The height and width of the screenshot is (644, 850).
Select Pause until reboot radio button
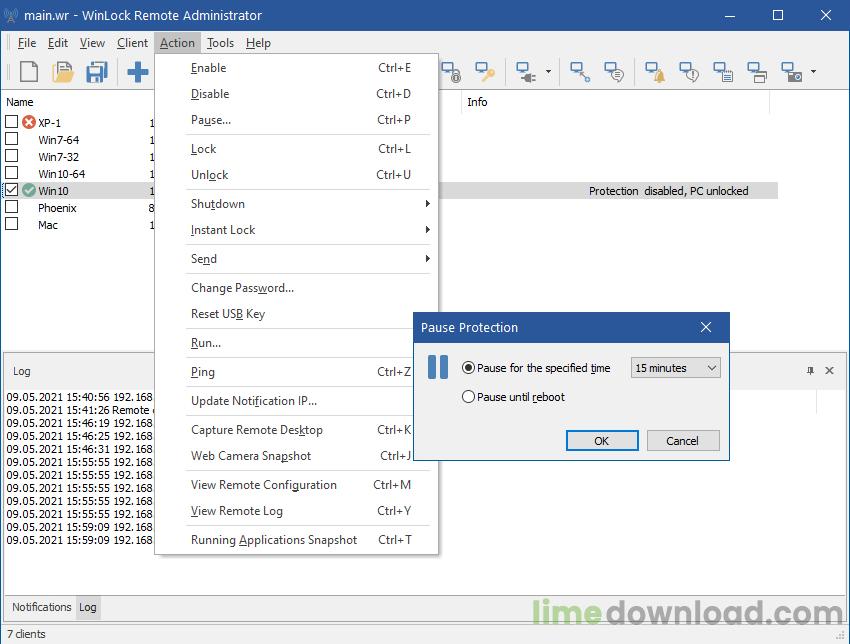(468, 397)
